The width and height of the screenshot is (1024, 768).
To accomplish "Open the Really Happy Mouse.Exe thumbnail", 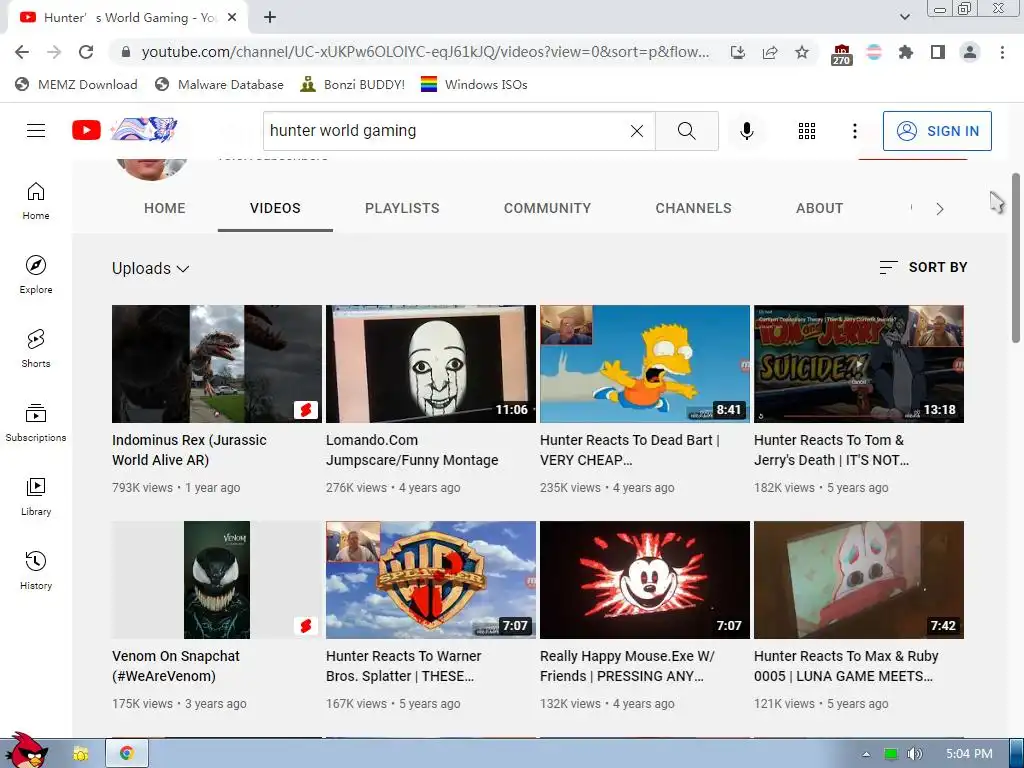I will [x=645, y=580].
